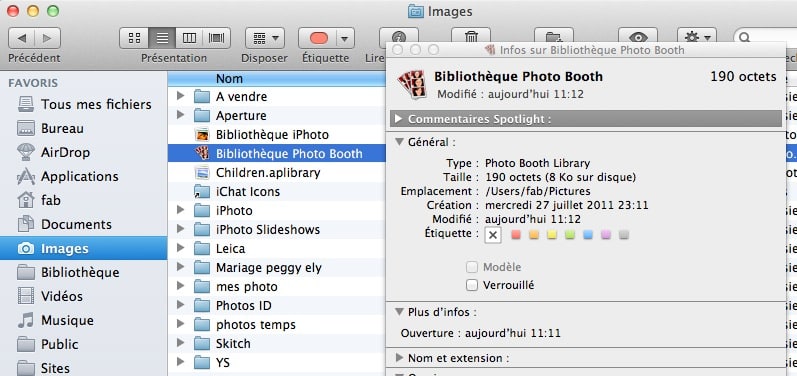This screenshot has height=376, width=797.
Task: Switch to column view mode
Action: [189, 38]
